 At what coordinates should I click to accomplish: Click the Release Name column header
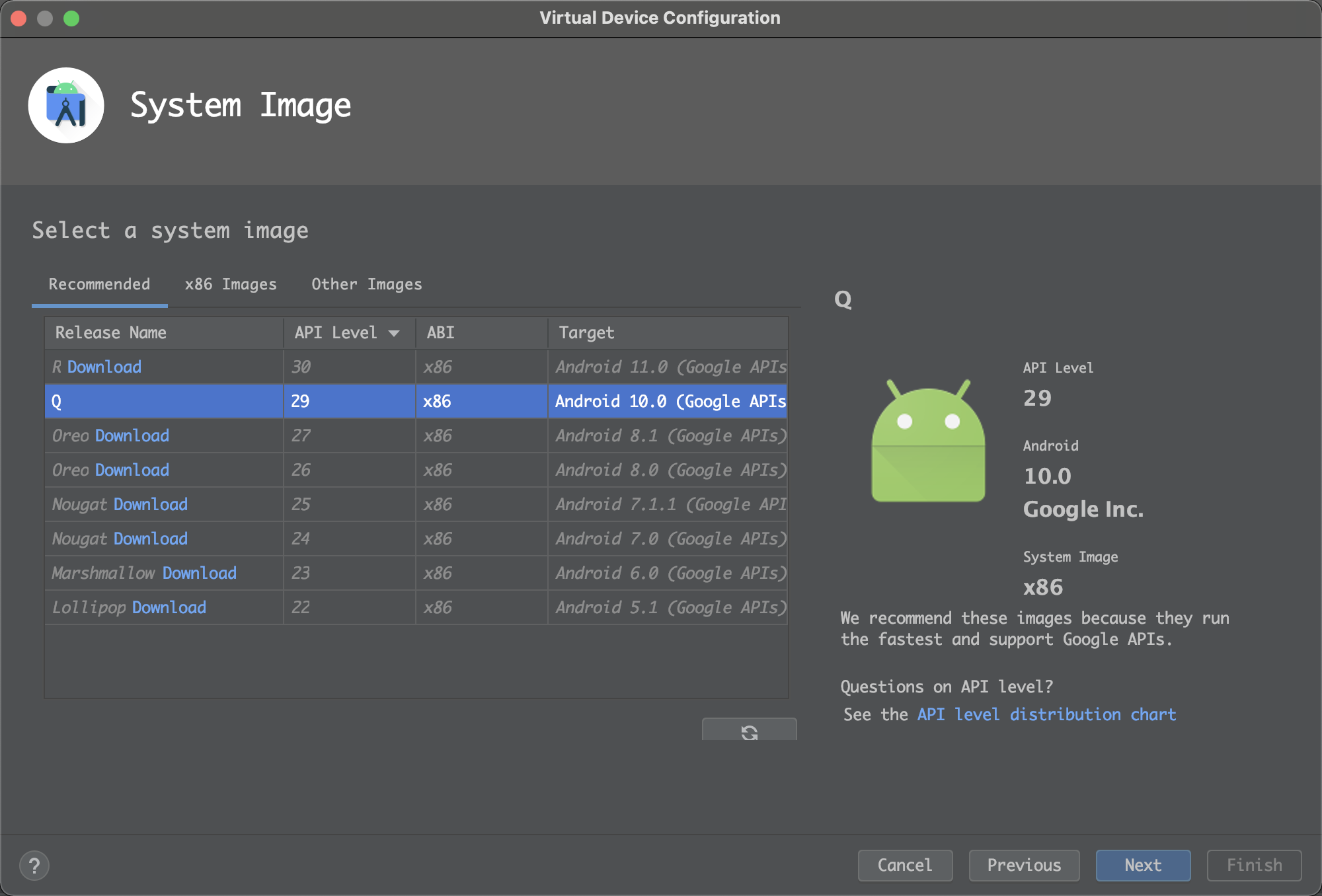point(164,332)
